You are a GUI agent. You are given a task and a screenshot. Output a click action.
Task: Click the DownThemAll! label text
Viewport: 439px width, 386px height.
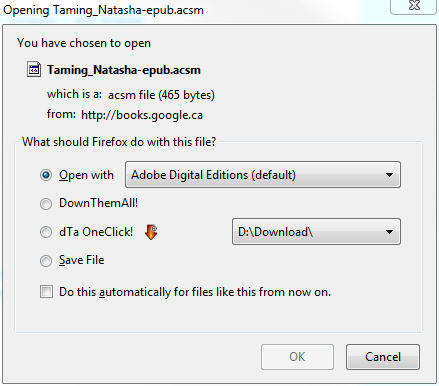click(x=98, y=203)
